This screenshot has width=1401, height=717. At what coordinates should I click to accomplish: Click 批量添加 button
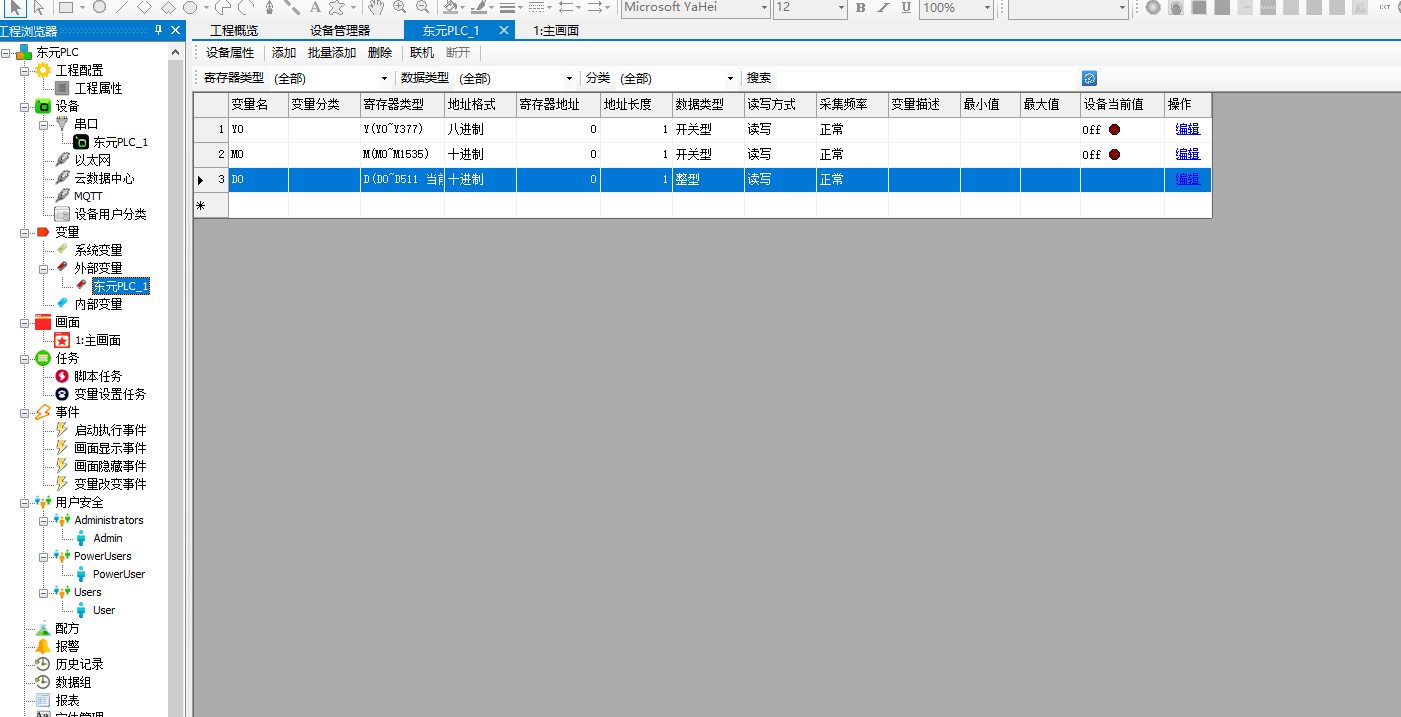pyautogui.click(x=332, y=52)
